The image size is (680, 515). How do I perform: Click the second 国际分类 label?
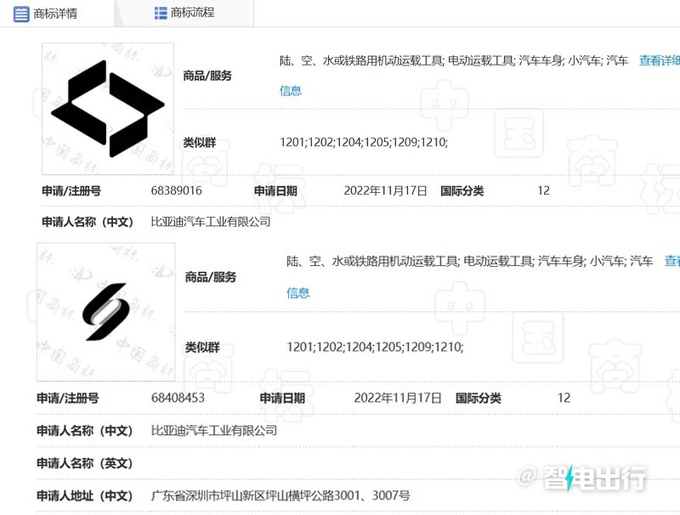click(478, 398)
